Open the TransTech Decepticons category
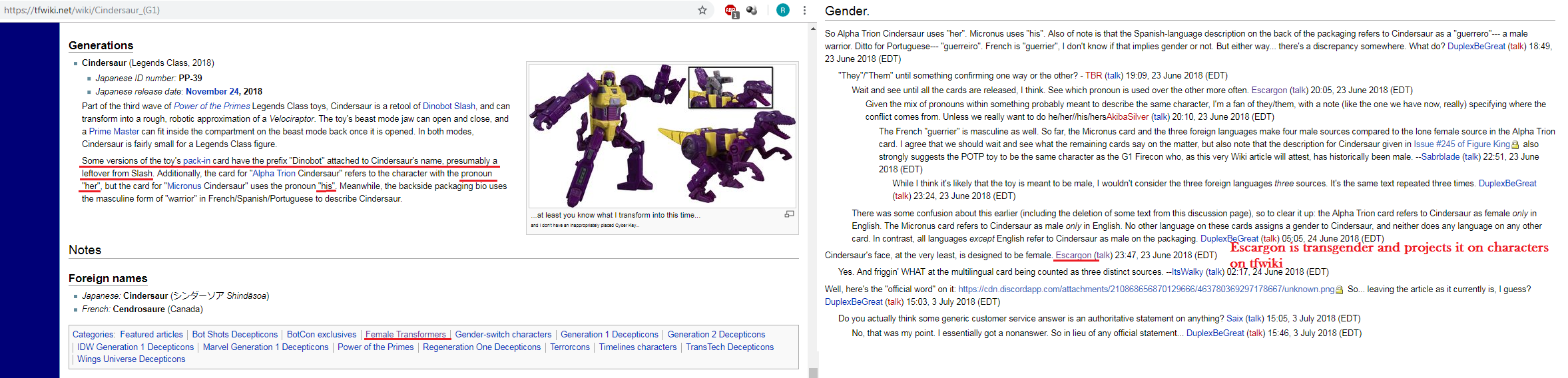This screenshot has width=1568, height=378. 730,347
